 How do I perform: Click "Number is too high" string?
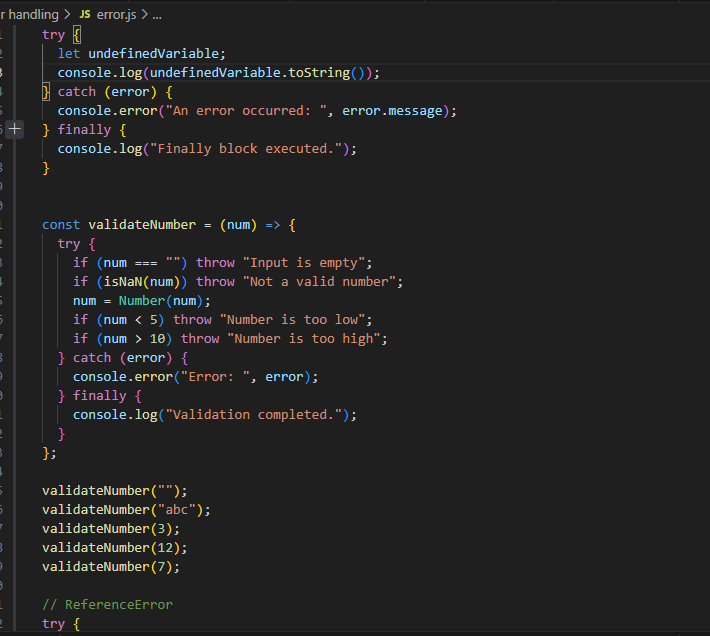tap(303, 339)
